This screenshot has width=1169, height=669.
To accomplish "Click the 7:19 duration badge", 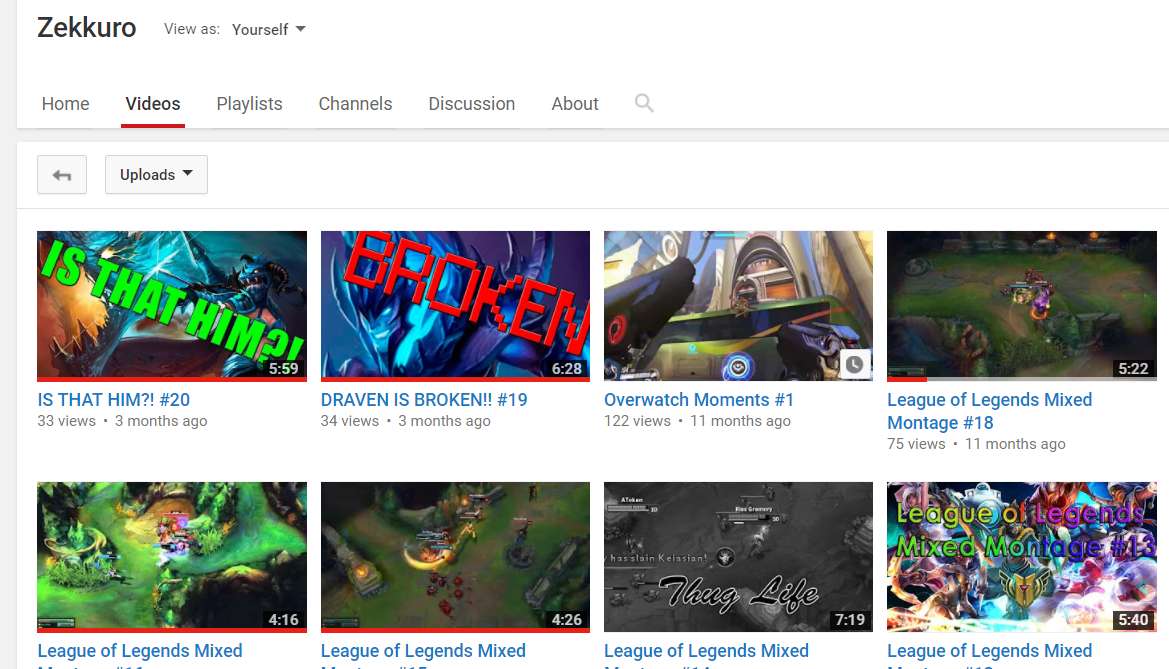I will click(850, 620).
